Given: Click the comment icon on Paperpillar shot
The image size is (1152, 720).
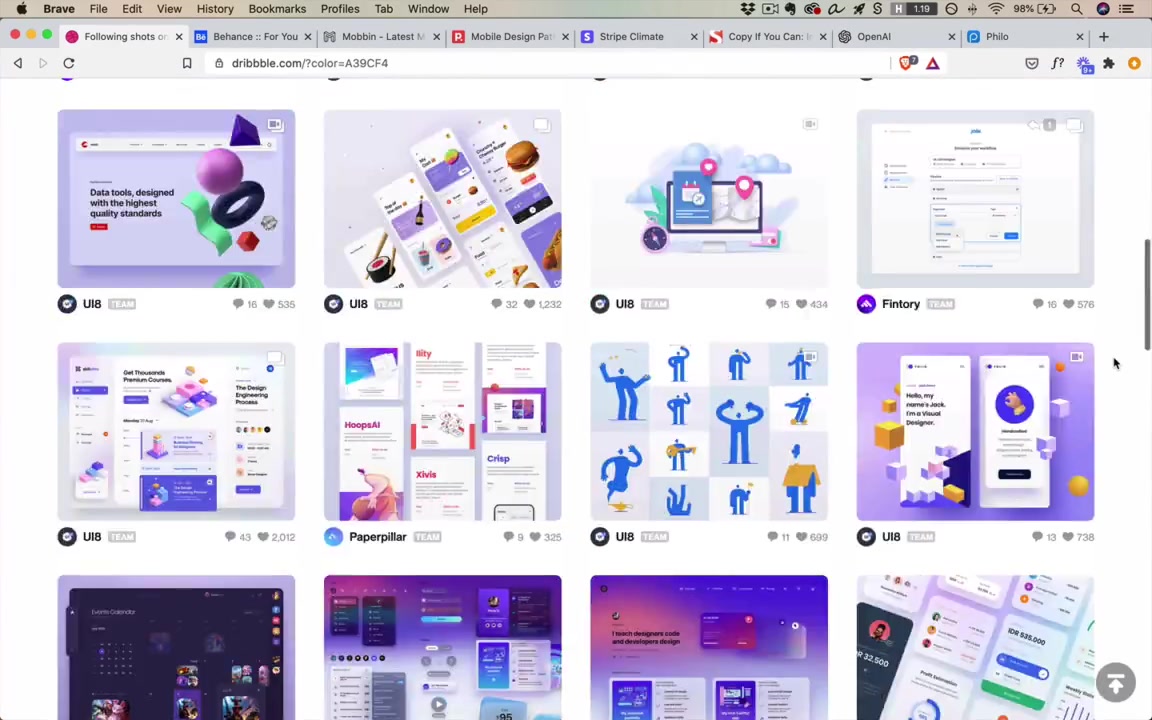Looking at the screenshot, I should coord(508,537).
